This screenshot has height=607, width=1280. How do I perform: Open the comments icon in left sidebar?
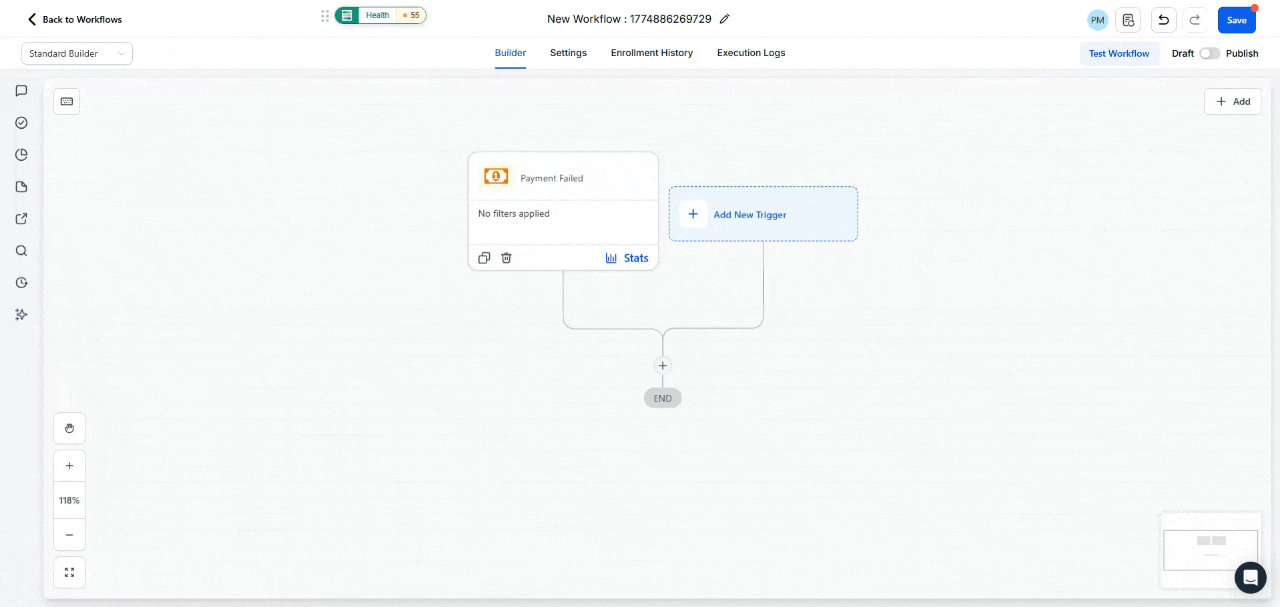(21, 91)
